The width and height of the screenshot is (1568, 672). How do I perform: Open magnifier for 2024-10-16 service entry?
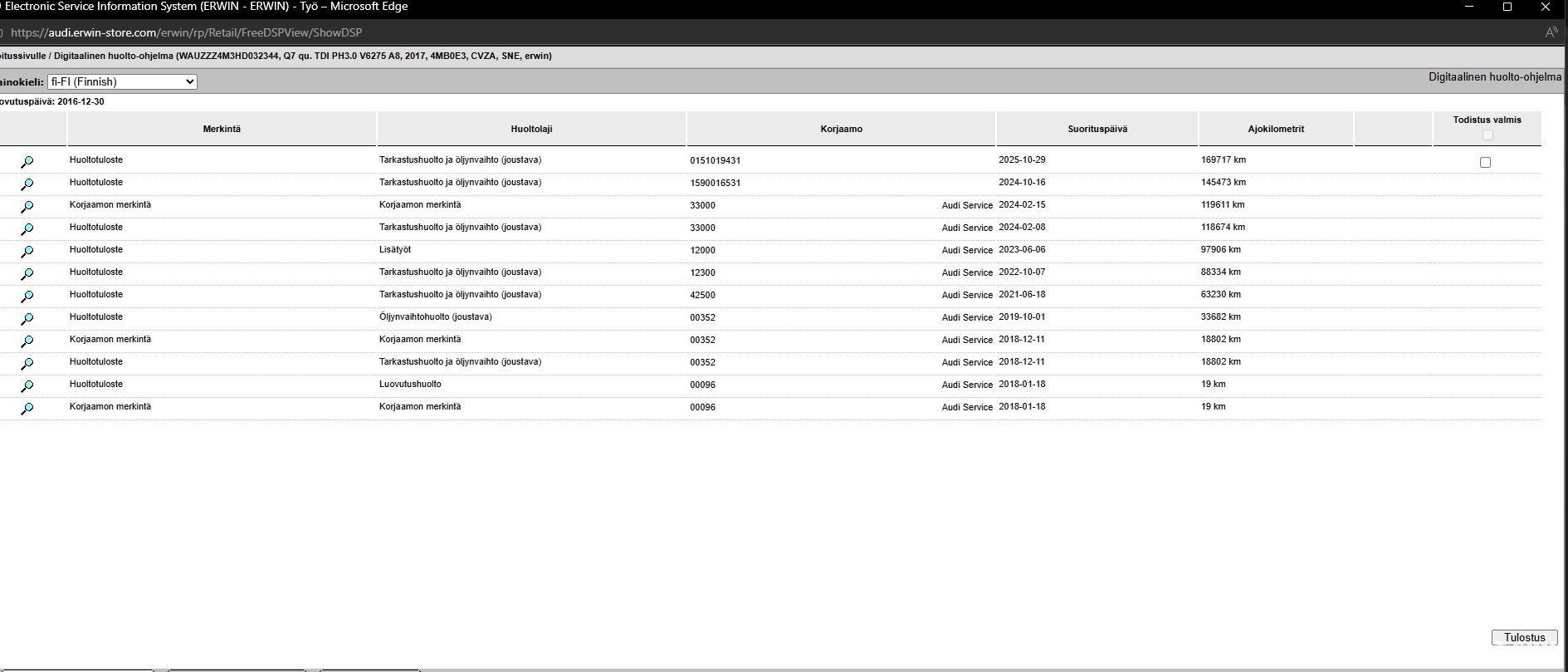point(27,184)
